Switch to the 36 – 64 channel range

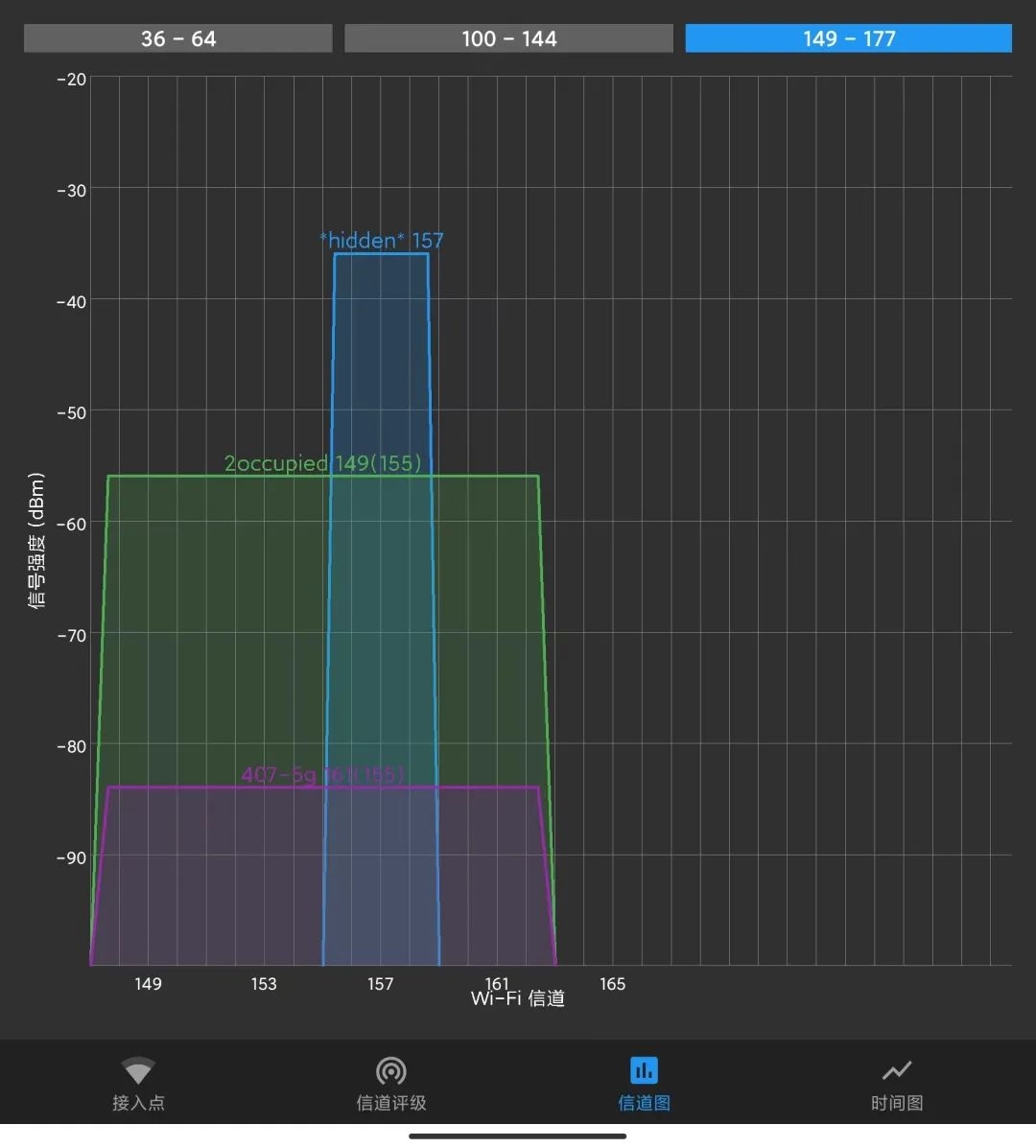pos(177,38)
